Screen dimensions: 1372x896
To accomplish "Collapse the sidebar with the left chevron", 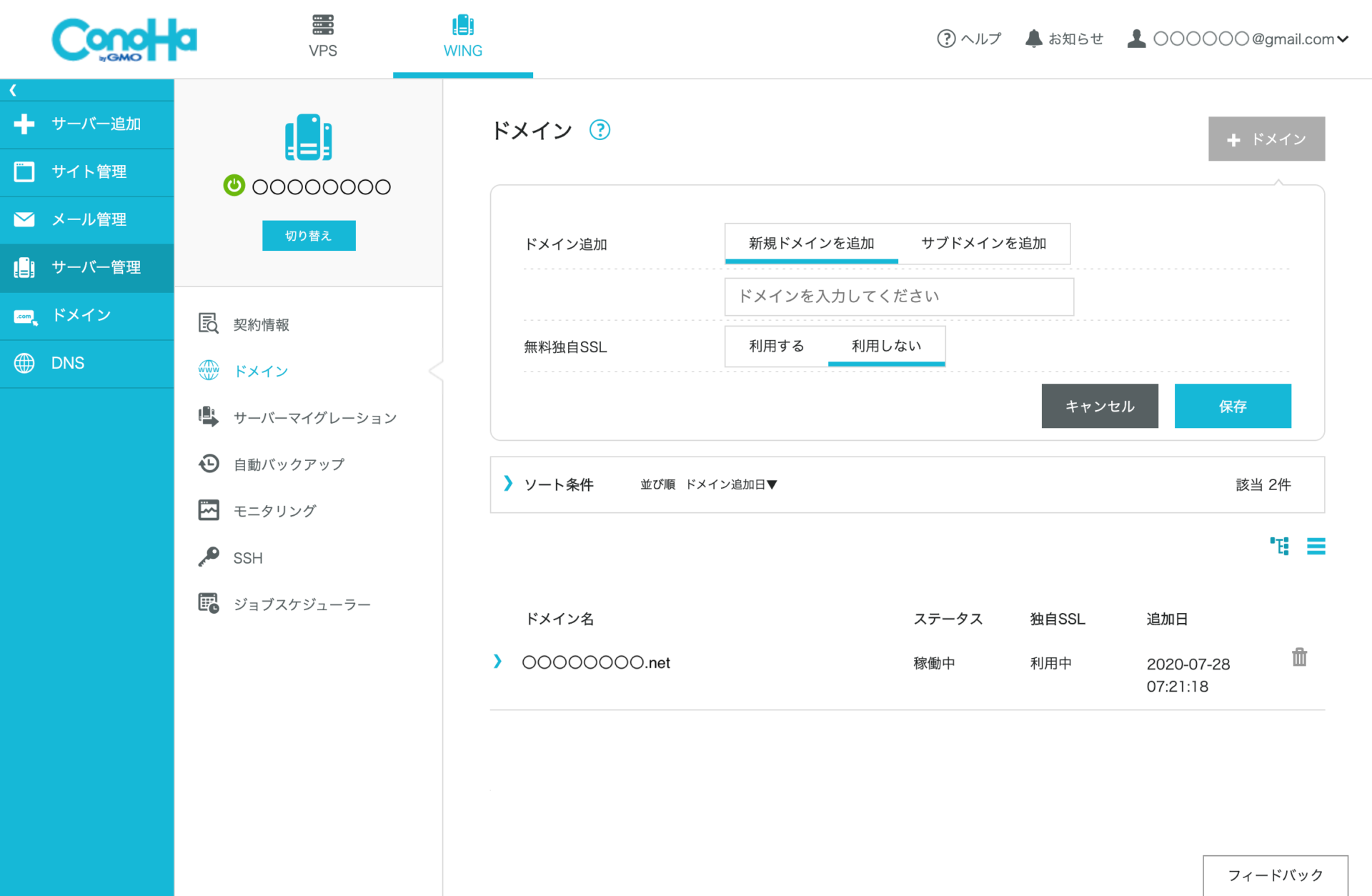I will (x=13, y=90).
